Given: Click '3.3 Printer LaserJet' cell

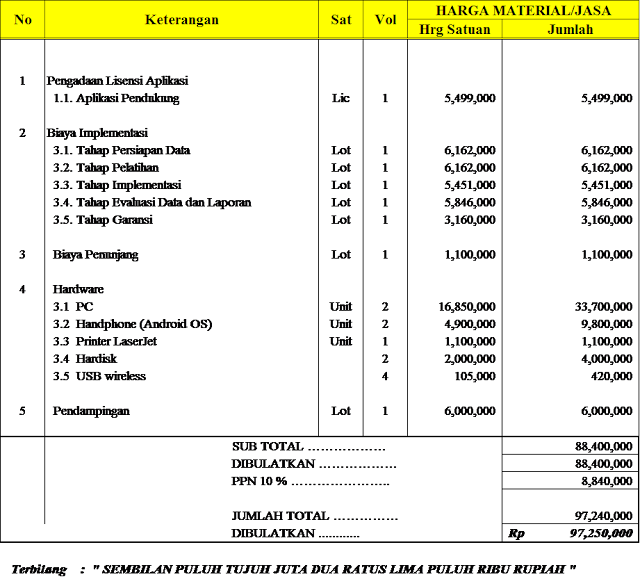Looking at the screenshot, I should (x=105, y=342).
